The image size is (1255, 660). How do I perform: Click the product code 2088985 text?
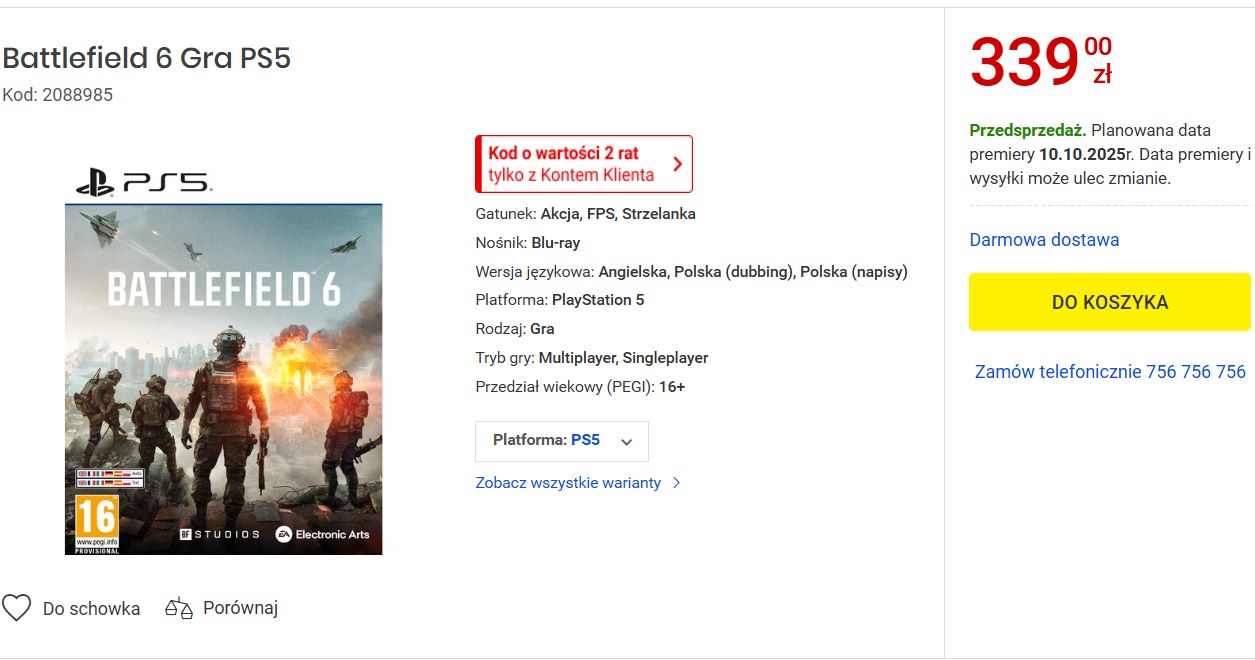tap(58, 94)
